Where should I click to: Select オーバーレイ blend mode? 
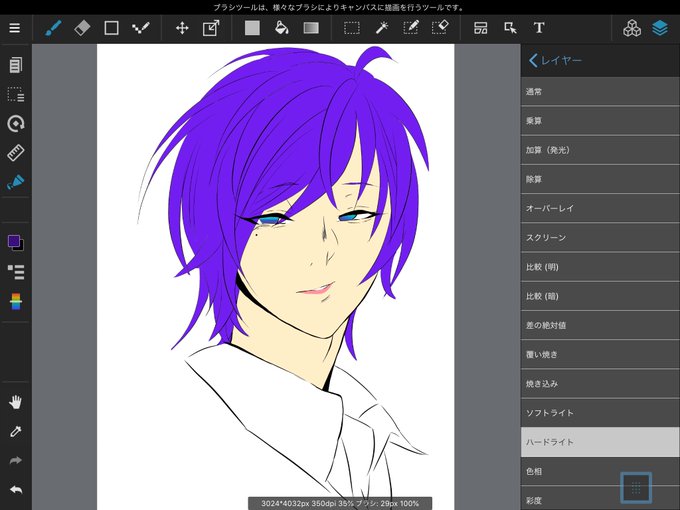600,209
